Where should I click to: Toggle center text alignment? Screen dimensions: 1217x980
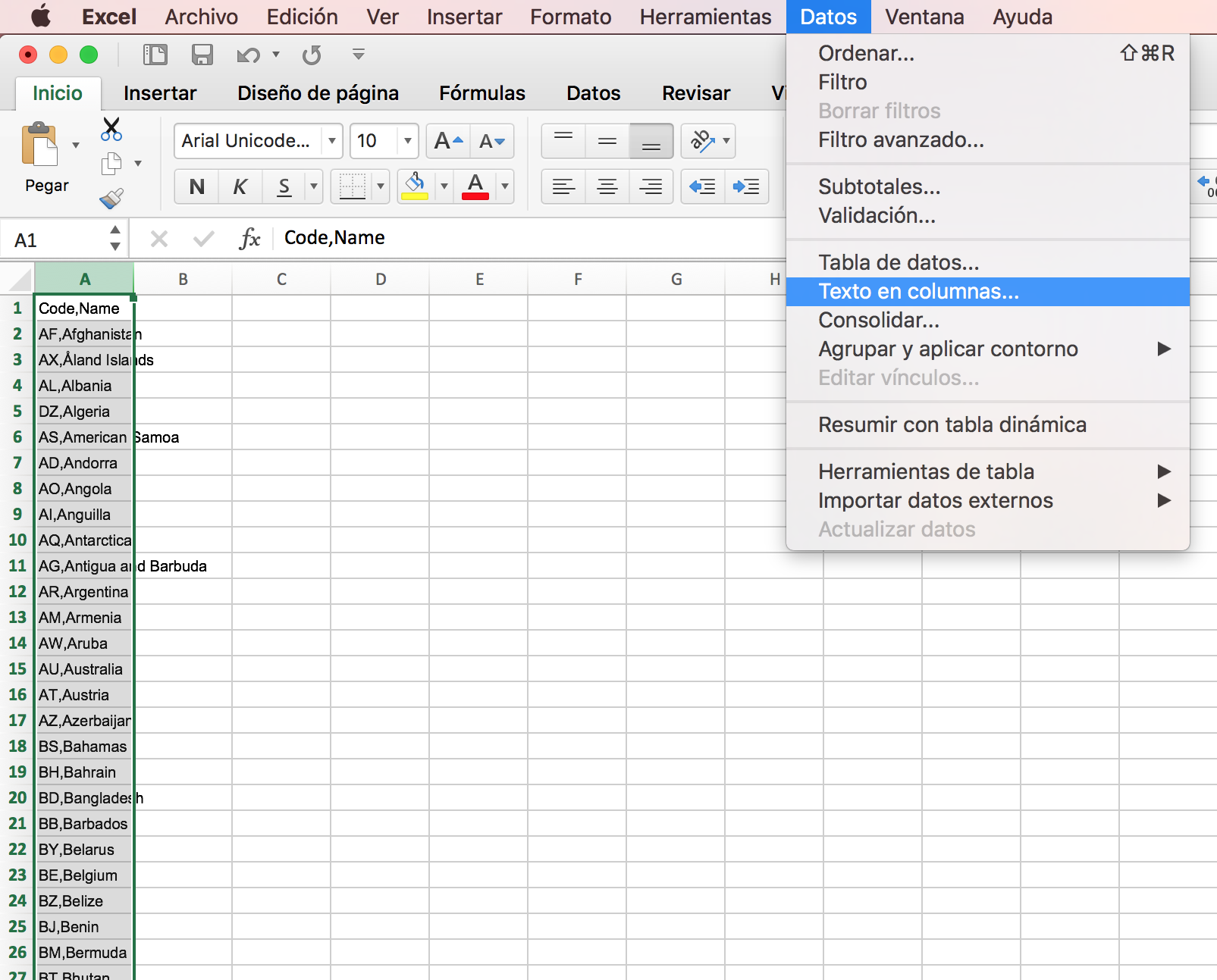point(607,186)
